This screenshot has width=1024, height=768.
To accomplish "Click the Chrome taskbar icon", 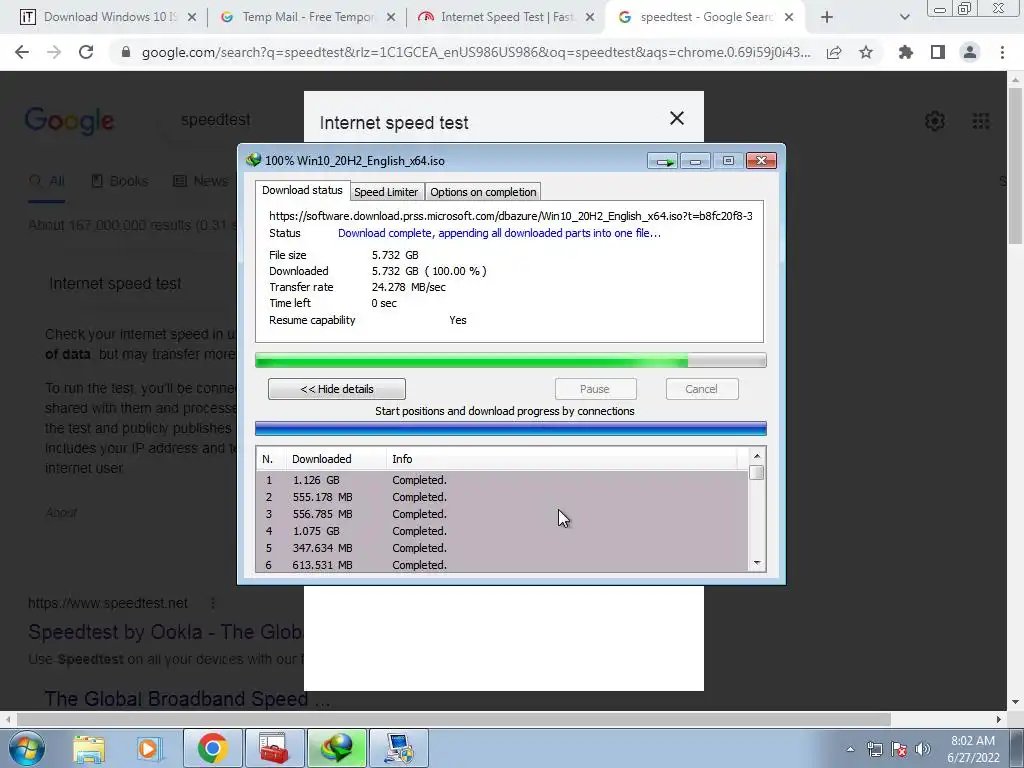I will (x=212, y=748).
